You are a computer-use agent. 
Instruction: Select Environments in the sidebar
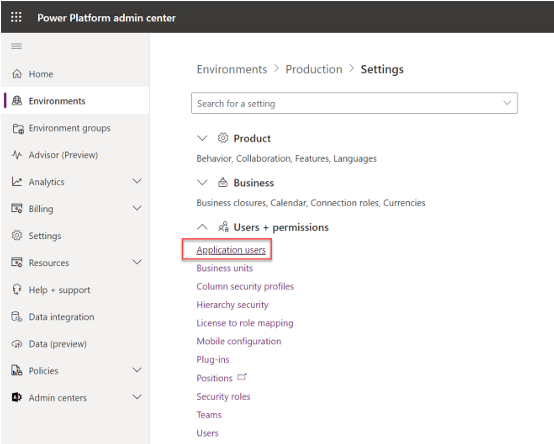click(x=75, y=101)
